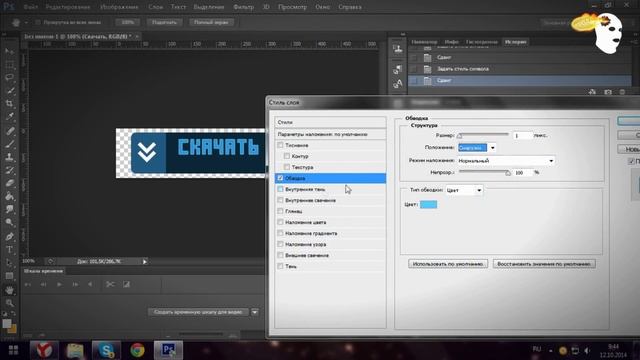
Task: Select the Dodge tool
Action: [x=9, y=222]
